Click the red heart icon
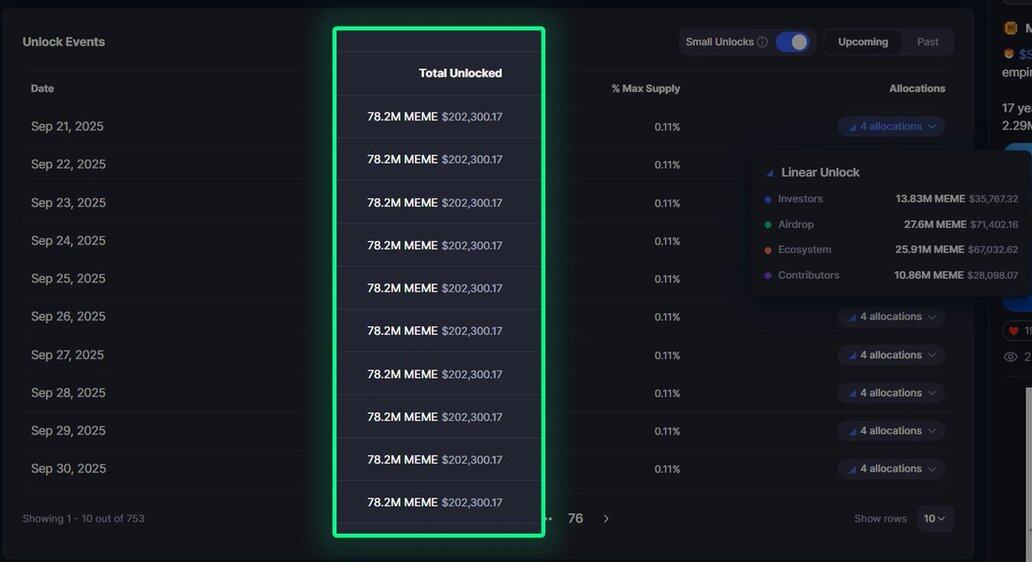The width and height of the screenshot is (1032, 562). tap(1014, 331)
